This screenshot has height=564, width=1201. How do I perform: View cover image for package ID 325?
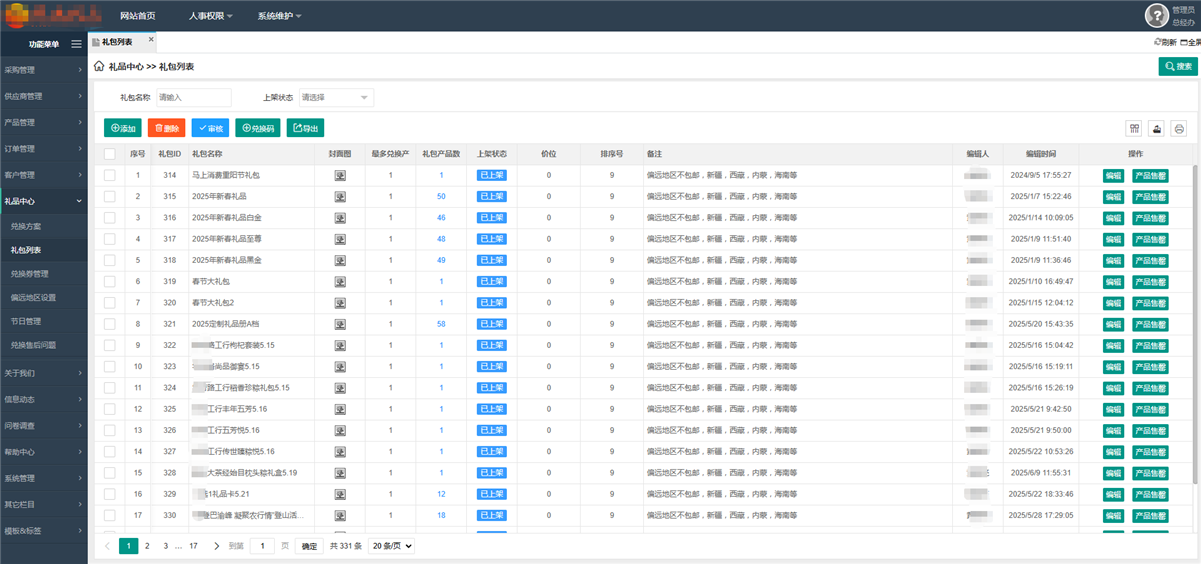click(340, 409)
